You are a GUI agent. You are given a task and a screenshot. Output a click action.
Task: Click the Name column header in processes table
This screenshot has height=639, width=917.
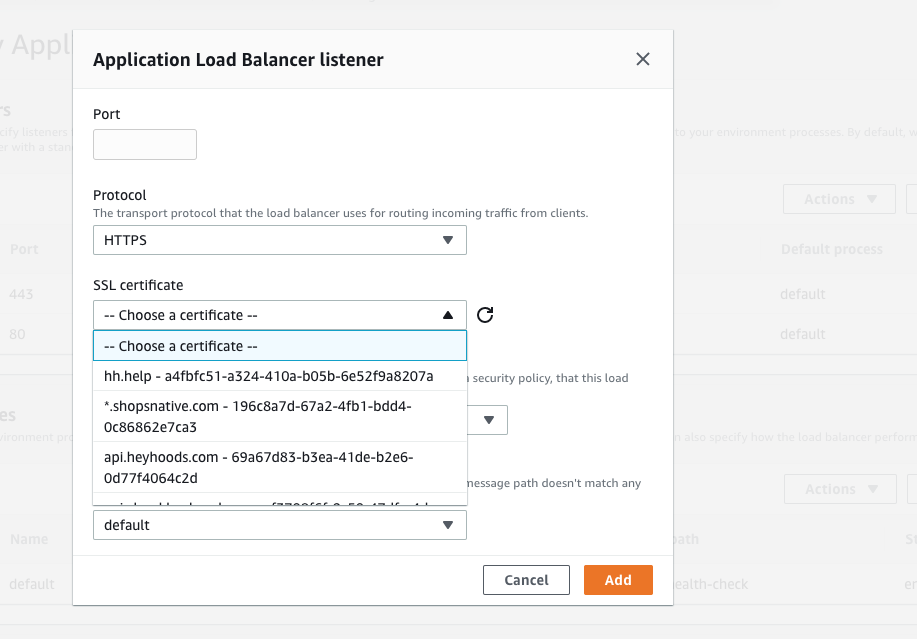point(29,539)
